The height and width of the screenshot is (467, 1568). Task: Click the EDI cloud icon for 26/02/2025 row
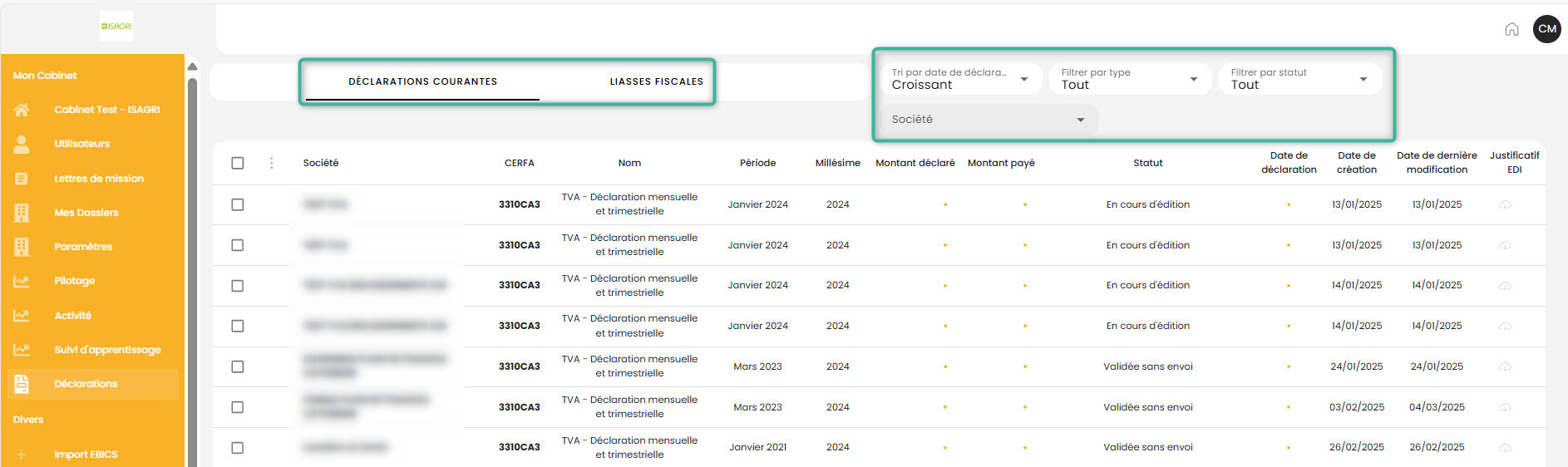click(x=1505, y=448)
